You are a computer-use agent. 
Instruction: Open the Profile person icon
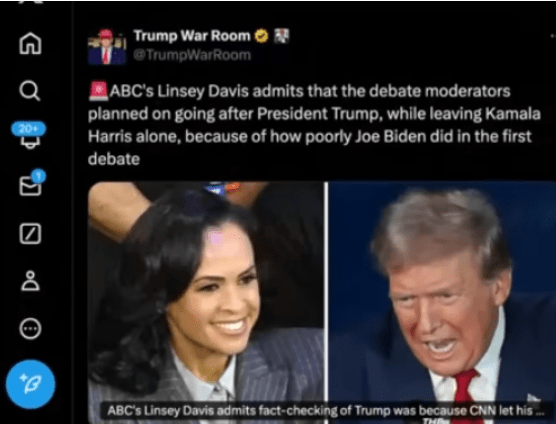pos(30,281)
